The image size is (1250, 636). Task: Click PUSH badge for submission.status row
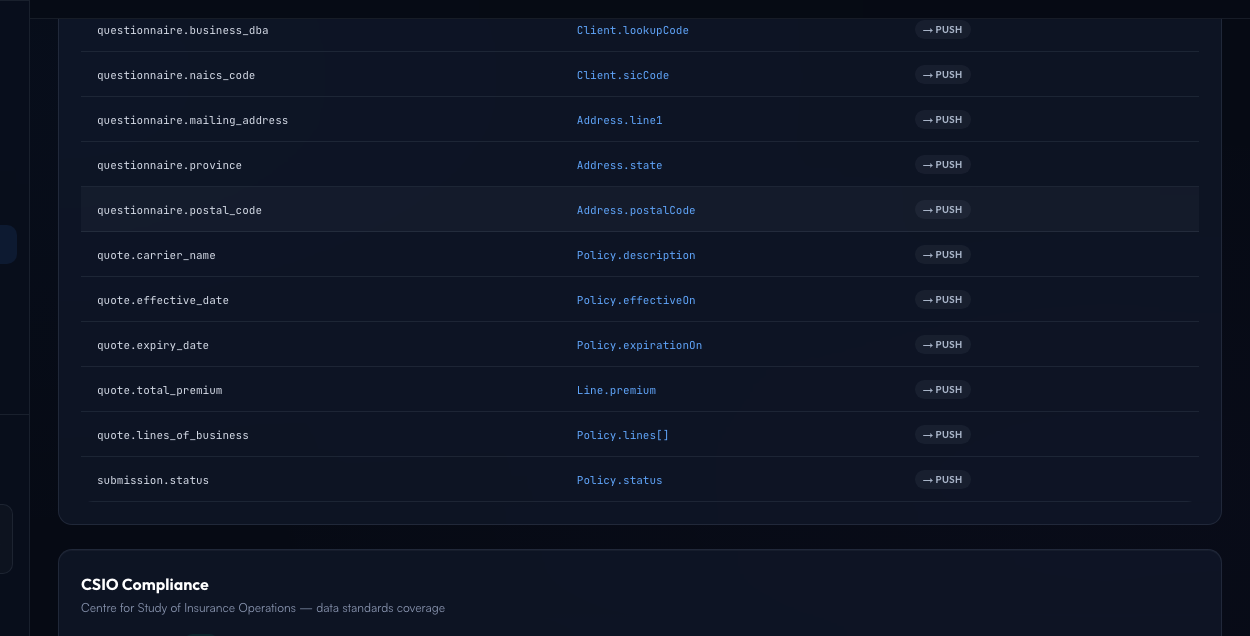pyautogui.click(x=943, y=480)
